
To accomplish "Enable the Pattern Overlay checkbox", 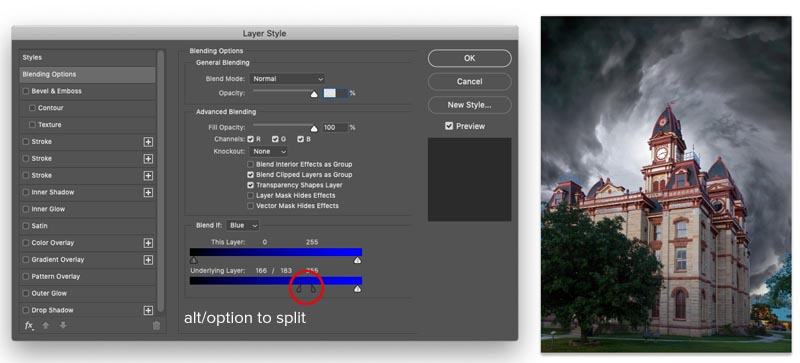I will pyautogui.click(x=26, y=277).
